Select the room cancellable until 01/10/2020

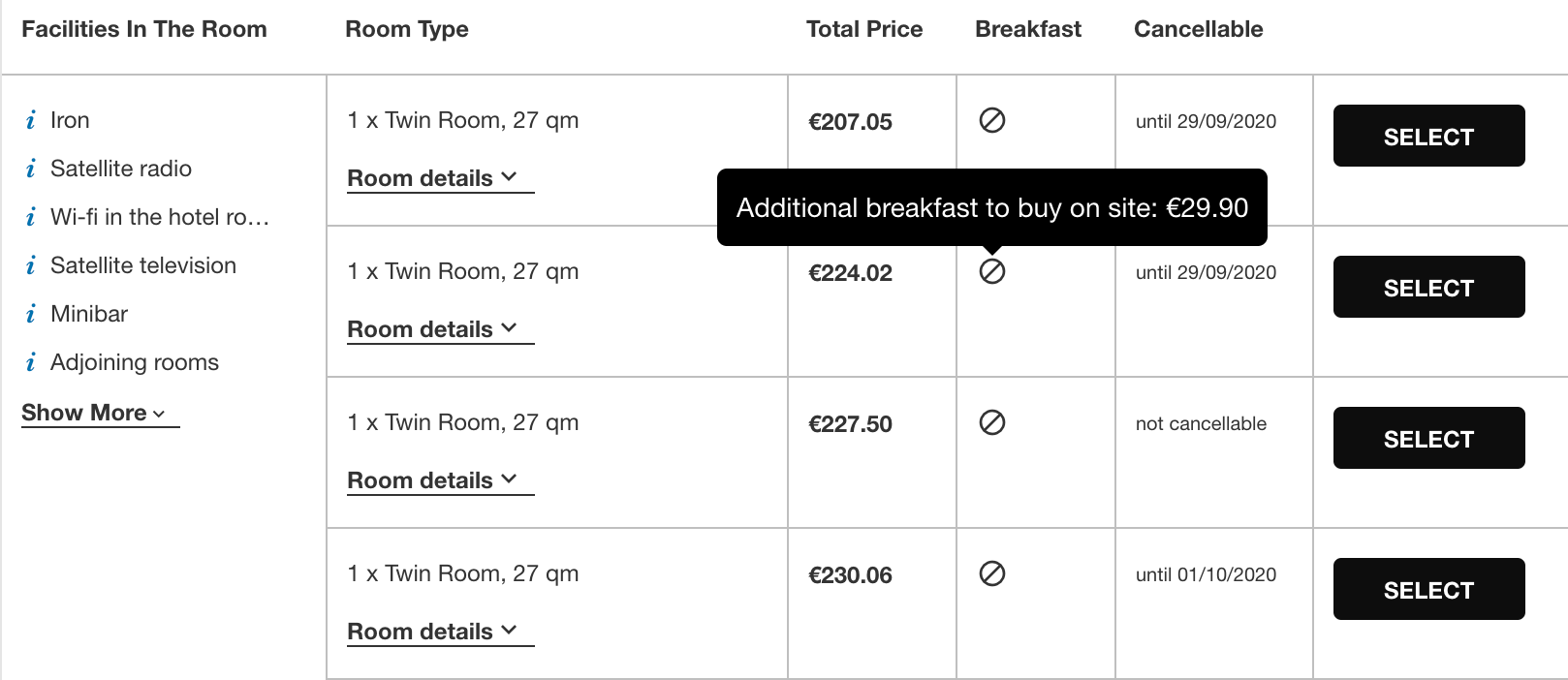(1428, 589)
